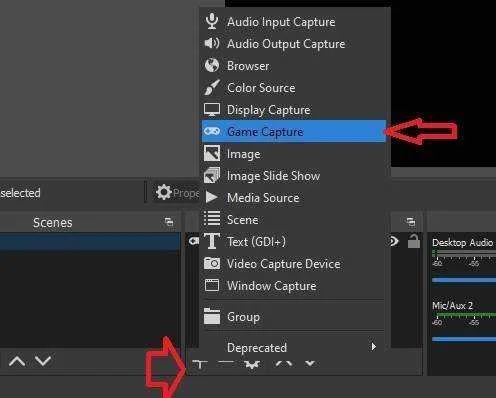Click the T icon beside Text (GDI+)

click(x=212, y=241)
